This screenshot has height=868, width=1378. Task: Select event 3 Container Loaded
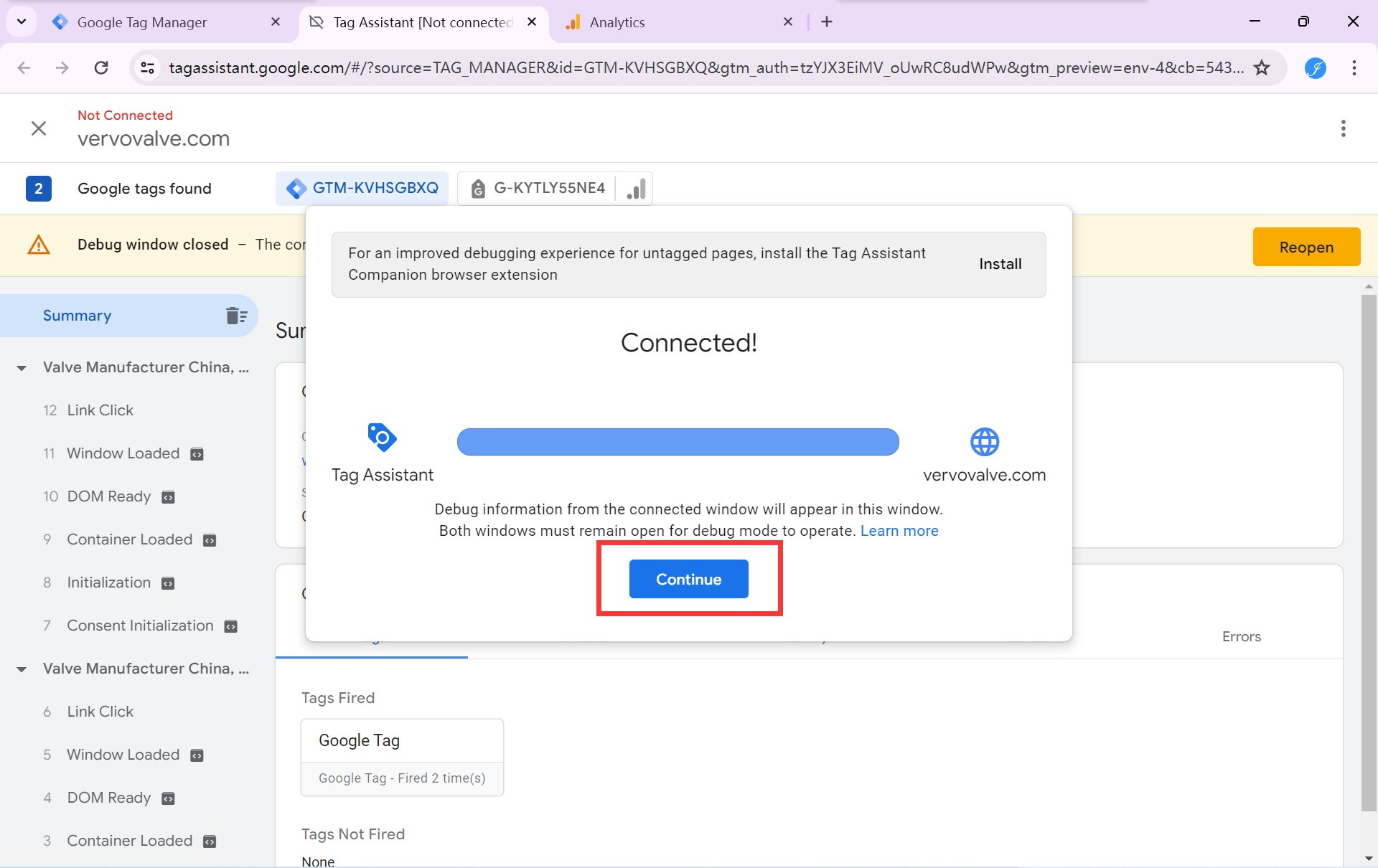(129, 841)
